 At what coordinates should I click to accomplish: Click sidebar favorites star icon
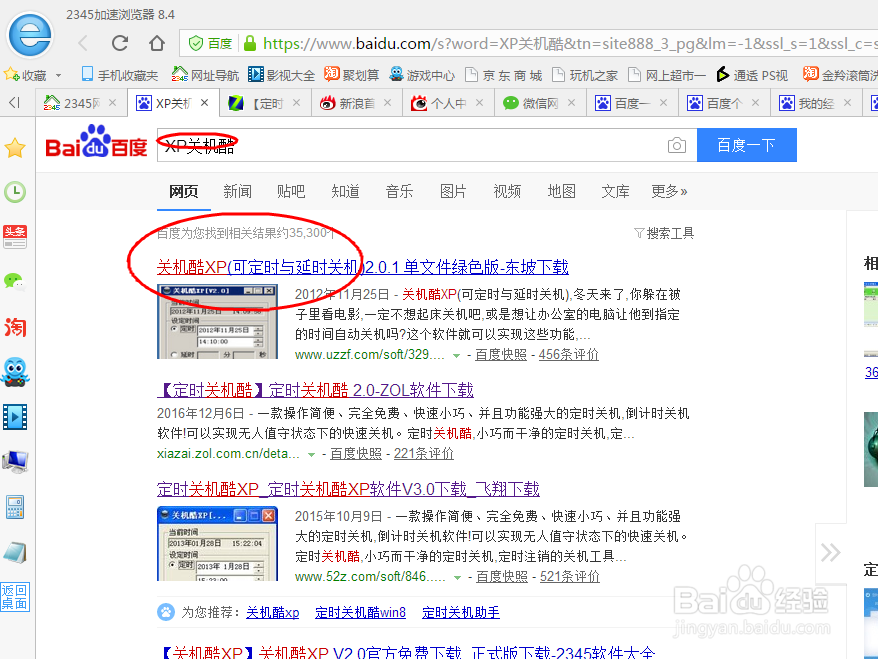15,148
